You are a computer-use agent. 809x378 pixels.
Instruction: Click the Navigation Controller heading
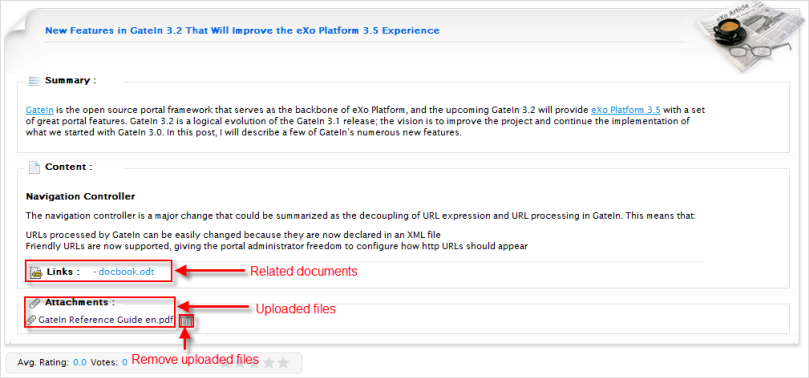click(80, 196)
